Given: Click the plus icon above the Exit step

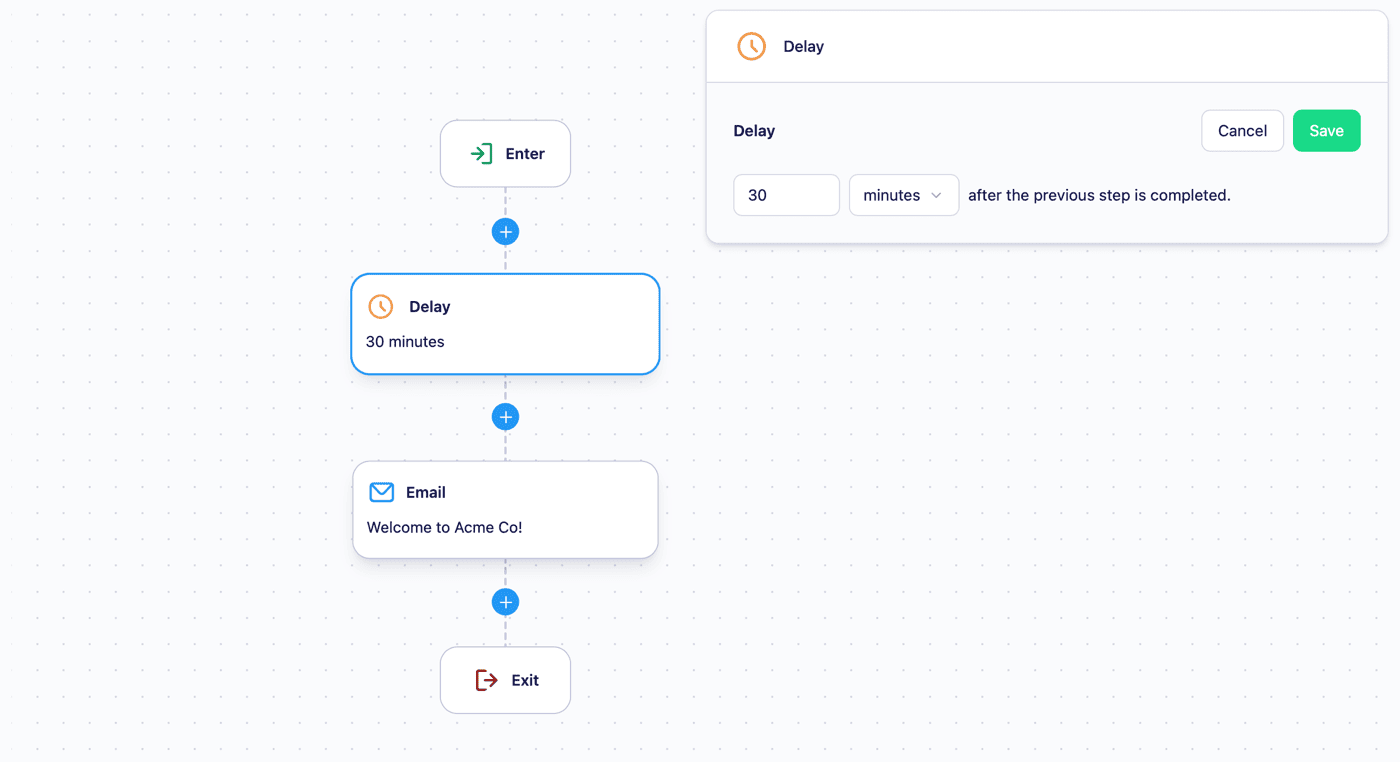Looking at the screenshot, I should click(x=505, y=601).
